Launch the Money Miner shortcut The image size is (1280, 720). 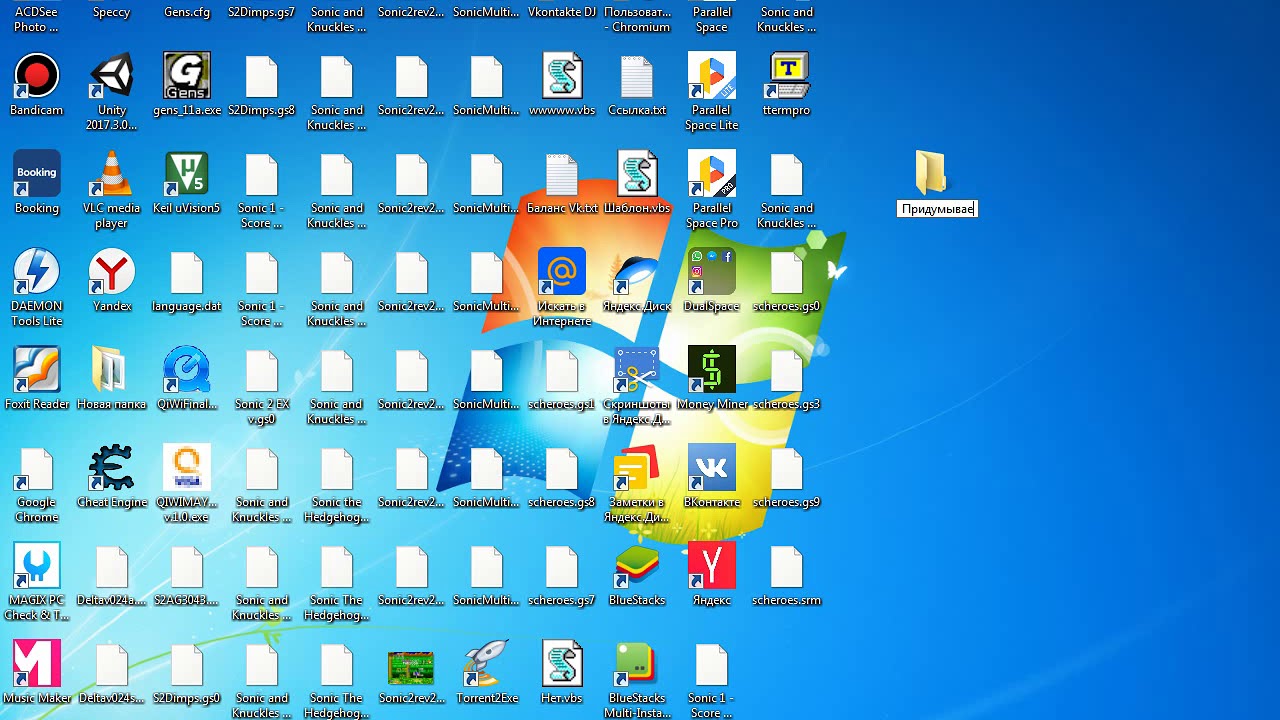(712, 371)
